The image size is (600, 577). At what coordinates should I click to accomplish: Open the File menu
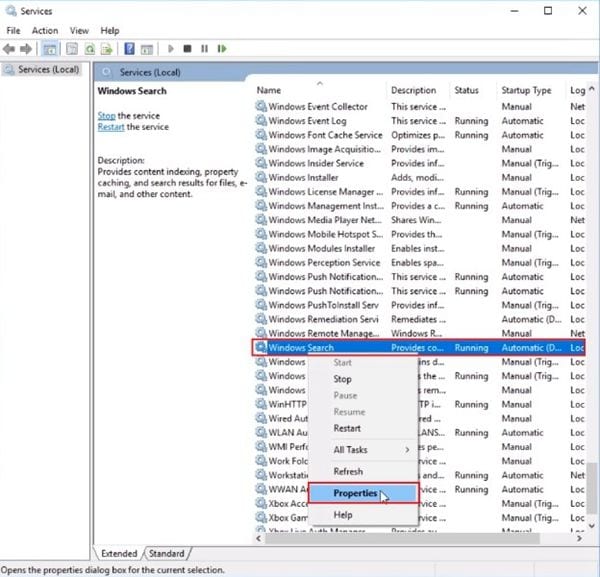click(13, 31)
